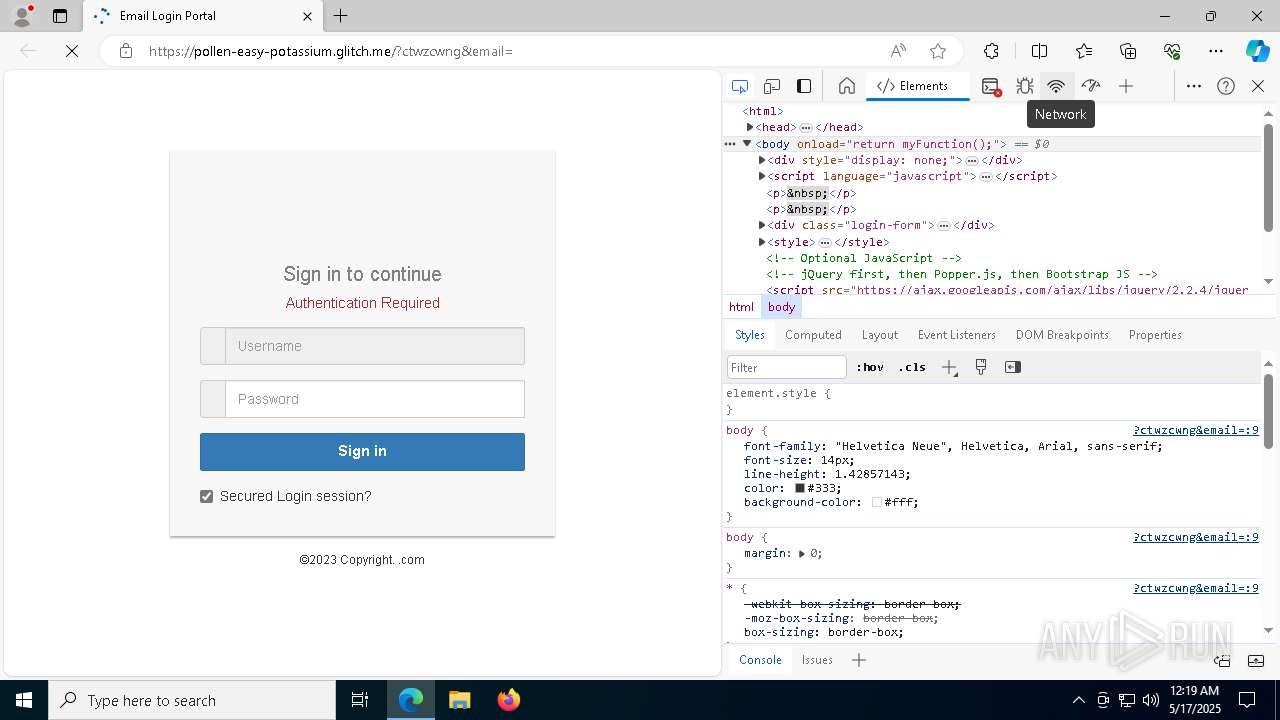Viewport: 1280px width, 720px height.
Task: Add this page to favorites star
Action: (937, 51)
